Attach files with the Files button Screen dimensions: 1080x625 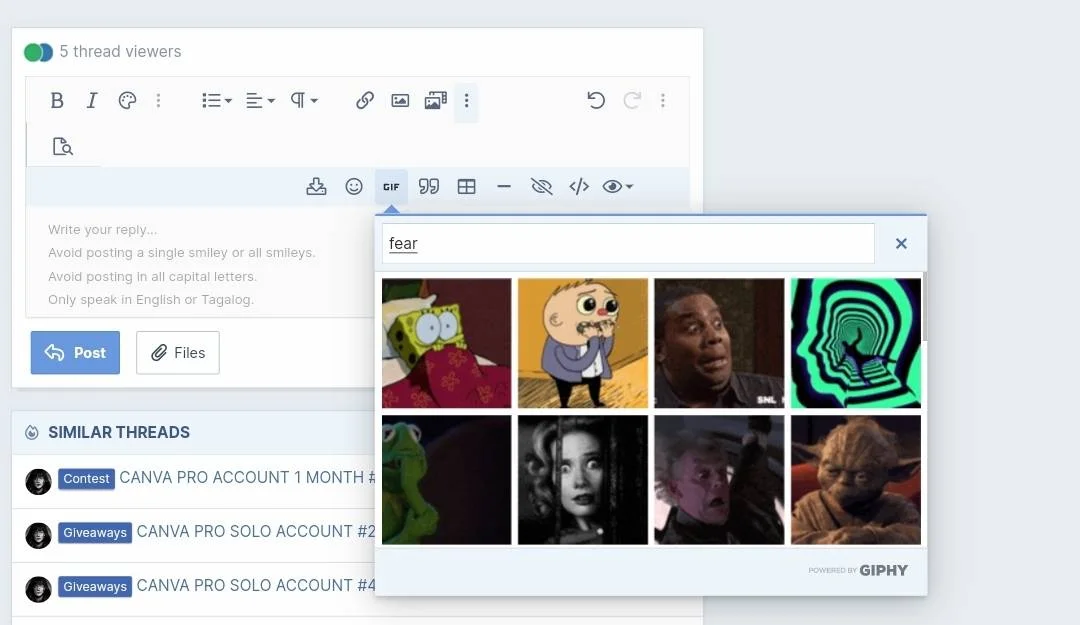click(x=178, y=353)
